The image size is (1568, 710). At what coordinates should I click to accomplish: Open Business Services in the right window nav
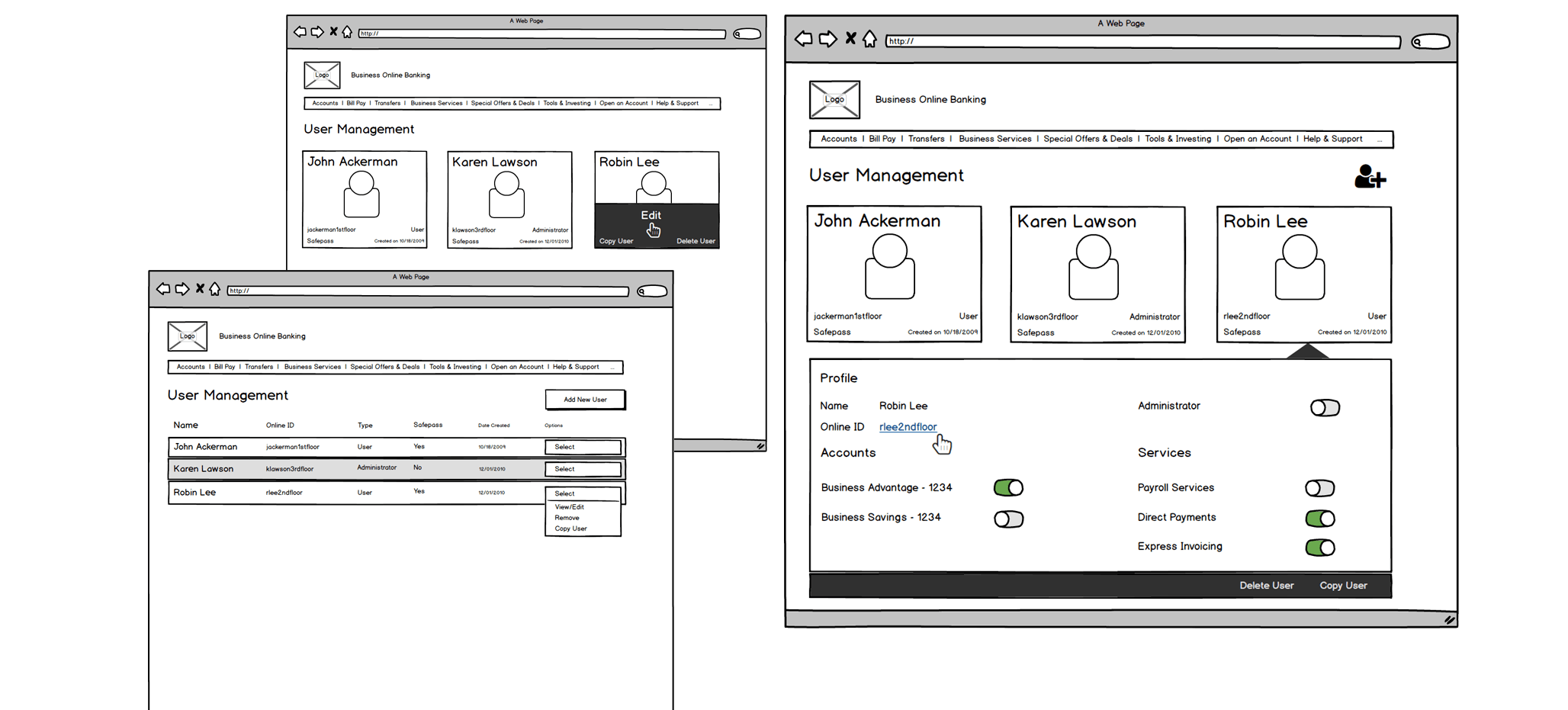994,139
